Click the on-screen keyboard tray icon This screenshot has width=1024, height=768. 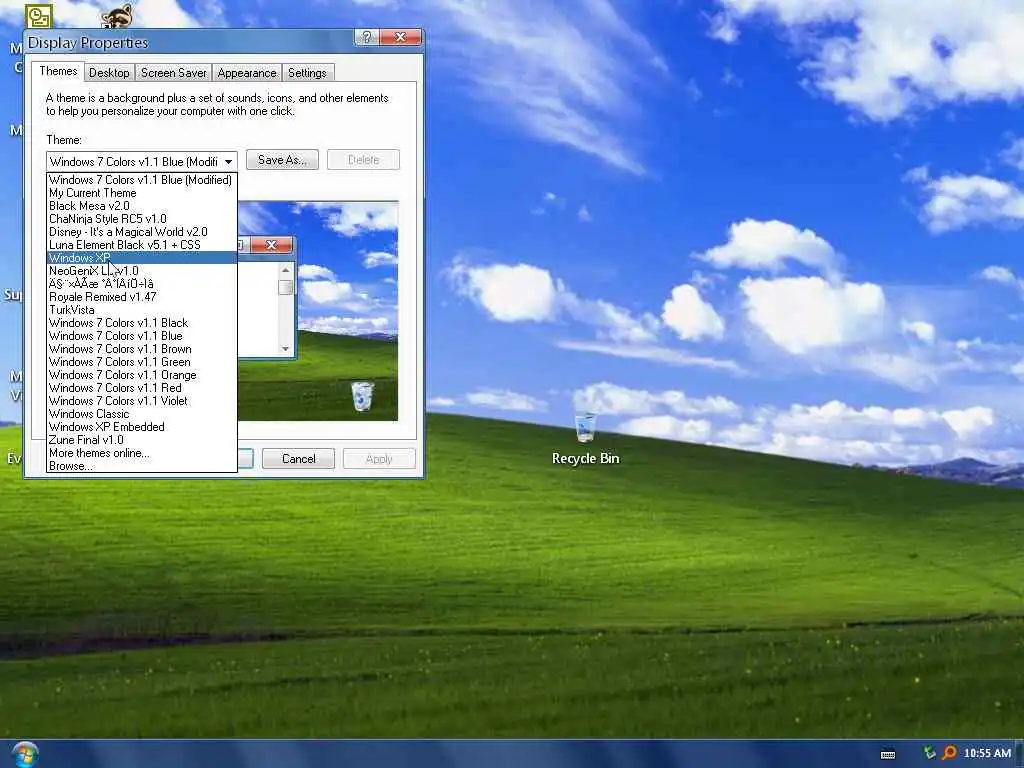pos(888,754)
